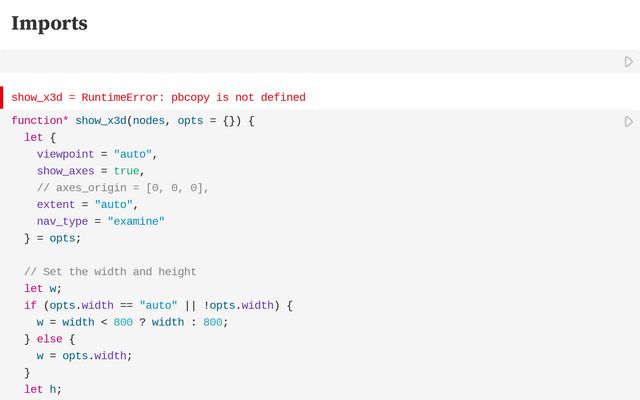Click the first 800 number in ternary
This screenshot has width=640, height=400.
(x=123, y=322)
